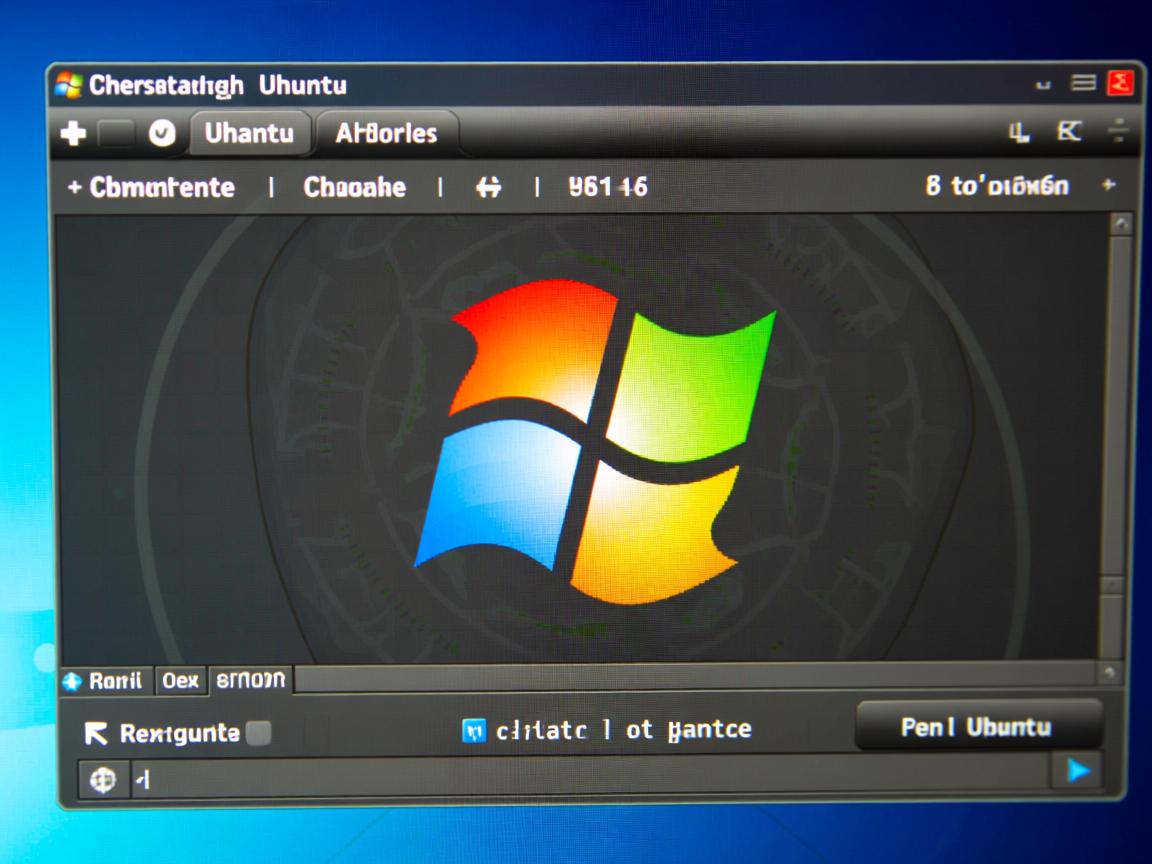Click the Windows flag icon in title bar
1152x864 pixels.
[69, 85]
